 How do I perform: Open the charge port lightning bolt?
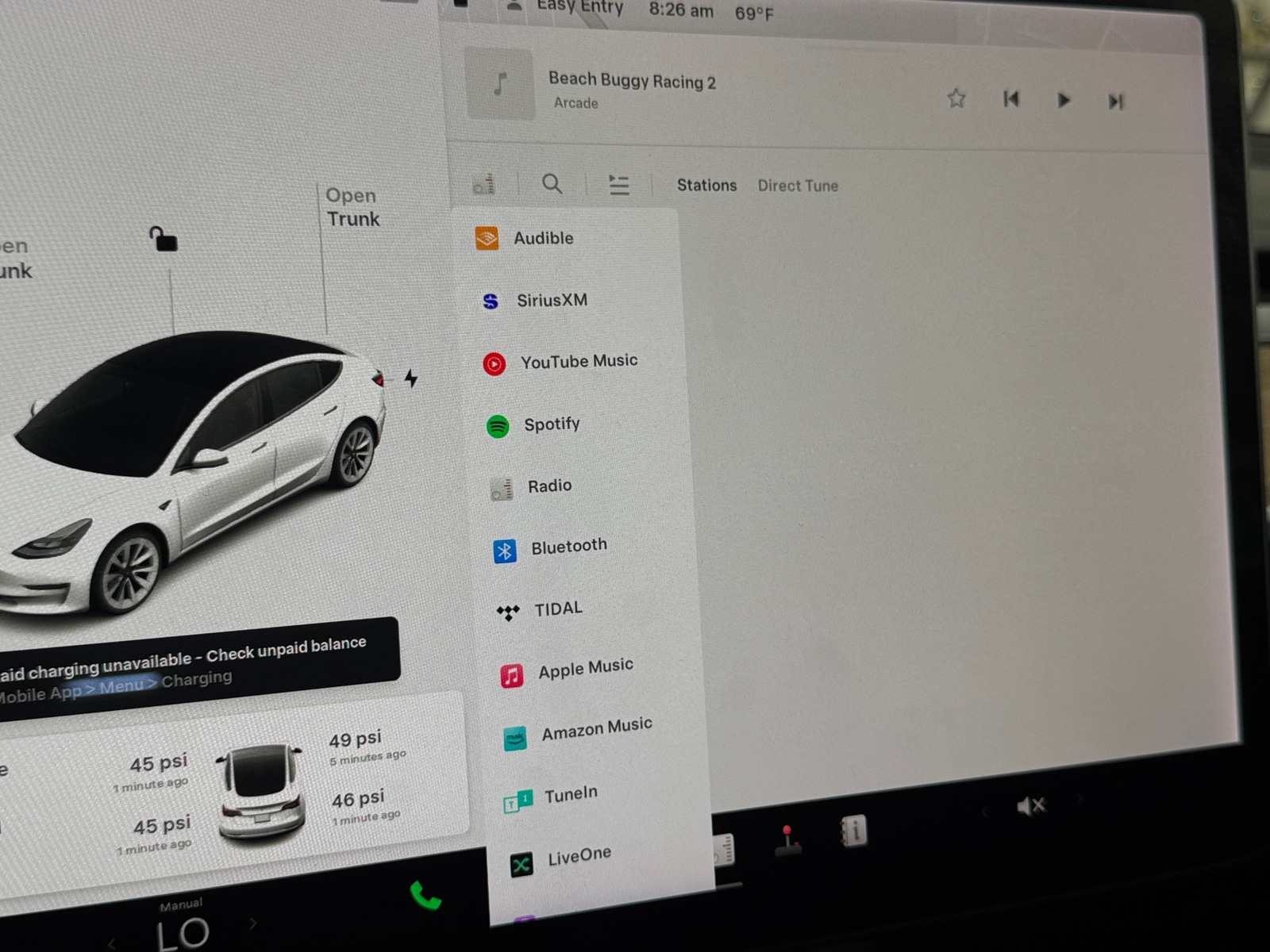pyautogui.click(x=410, y=378)
